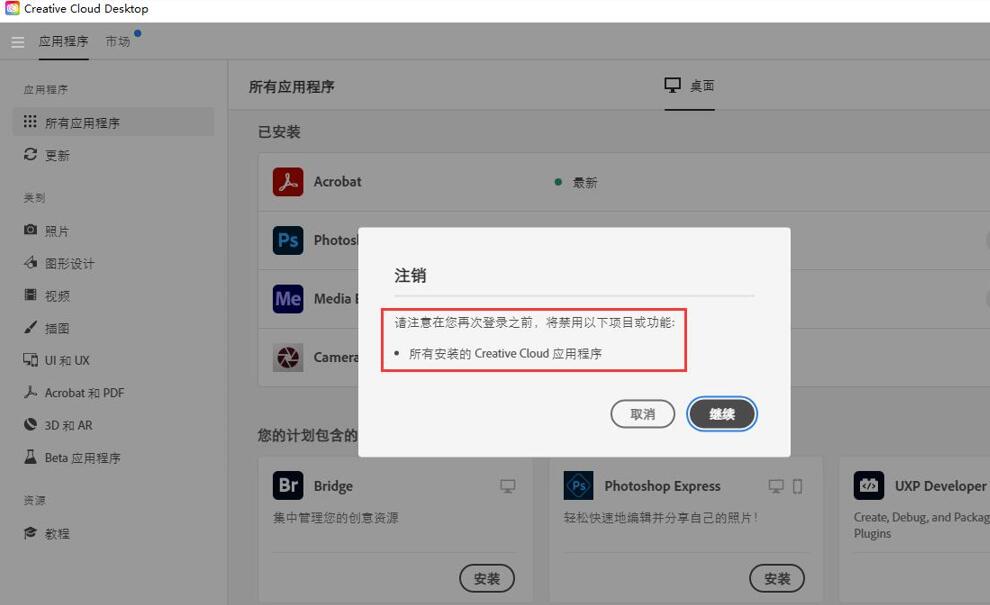The height and width of the screenshot is (605, 990).
Task: Click the film icon for 视频
Action: pos(30,294)
